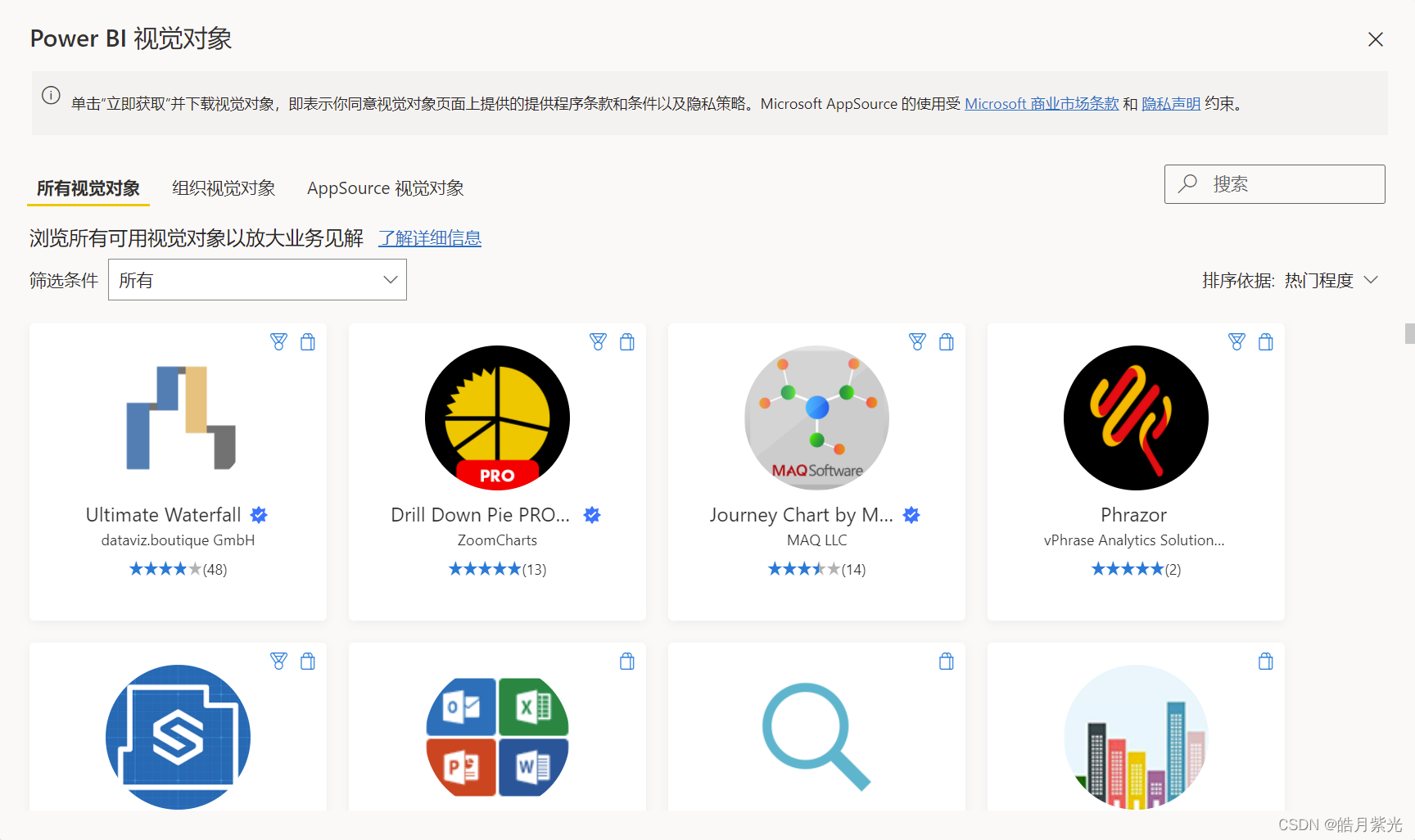Switch to the 组织视觉对象 tab
Viewport: 1415px width, 840px height.
click(223, 187)
